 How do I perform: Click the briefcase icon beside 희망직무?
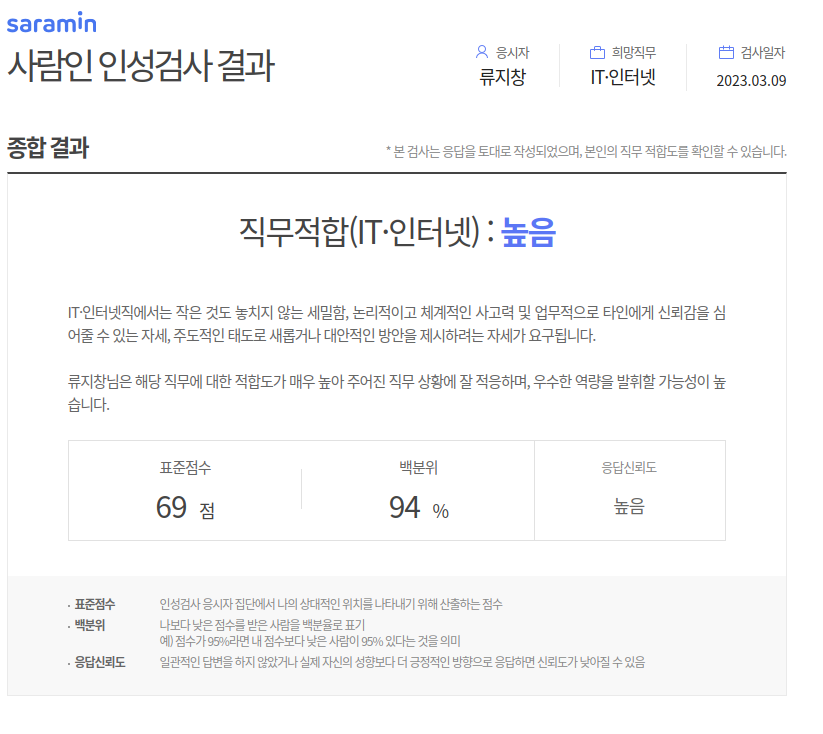(597, 53)
